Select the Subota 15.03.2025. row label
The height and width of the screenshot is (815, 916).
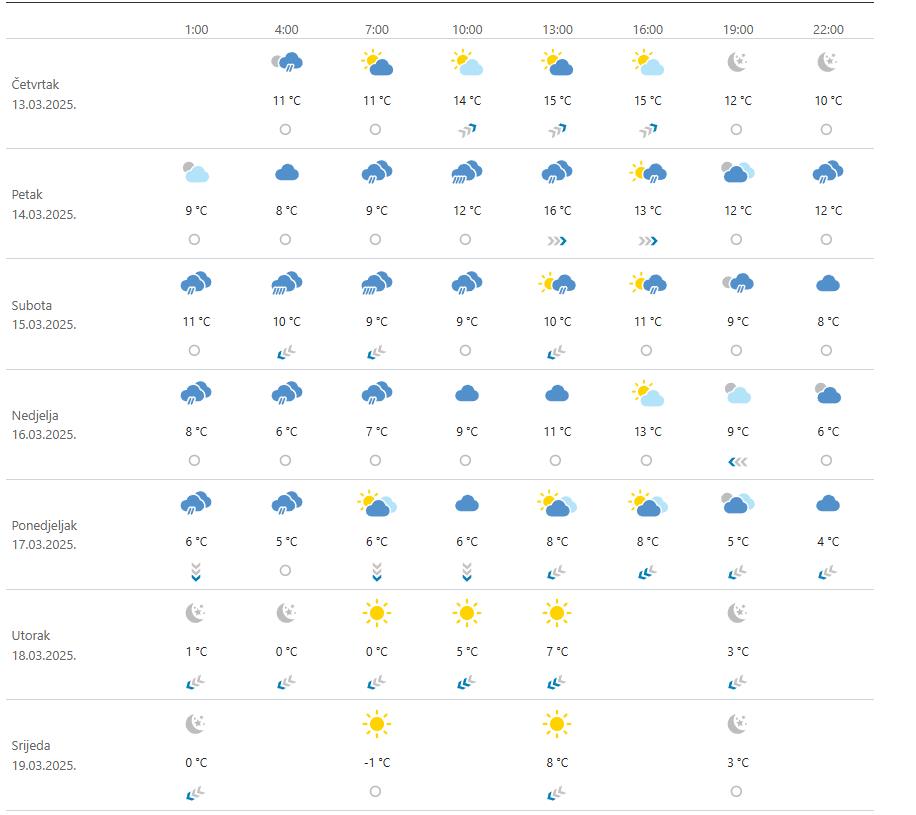[44, 315]
